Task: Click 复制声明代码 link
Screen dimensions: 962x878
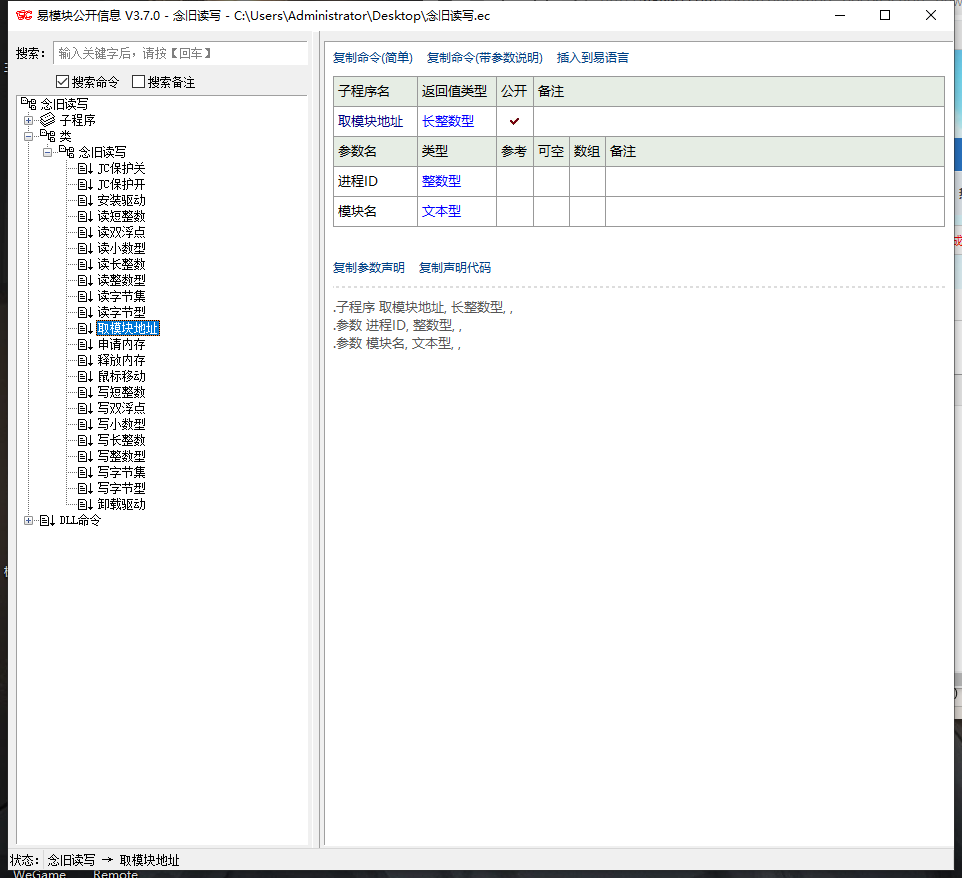Action: point(455,268)
